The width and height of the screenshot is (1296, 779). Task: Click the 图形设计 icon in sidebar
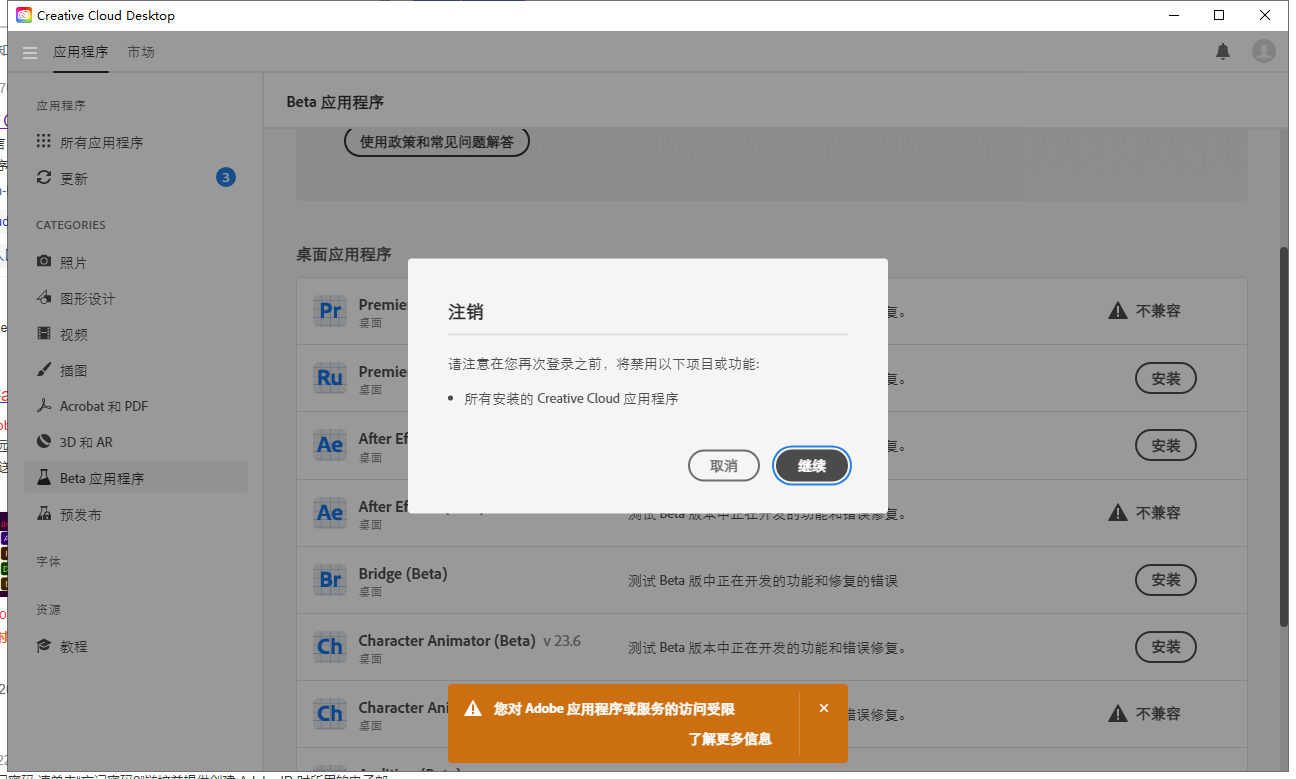pos(44,298)
